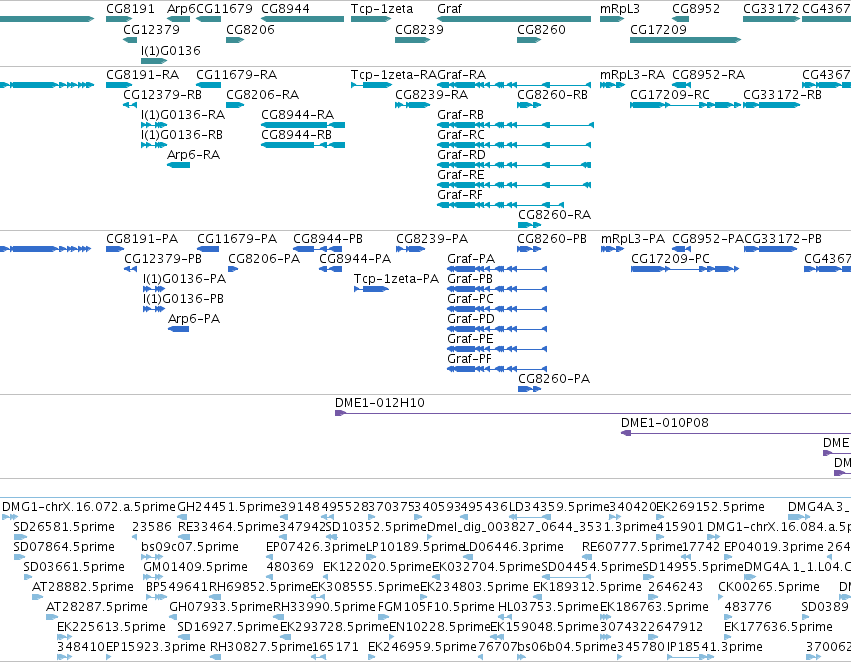The width and height of the screenshot is (851, 662).
Task: Open the CG8239-RA transcript label
Action: 431,94
